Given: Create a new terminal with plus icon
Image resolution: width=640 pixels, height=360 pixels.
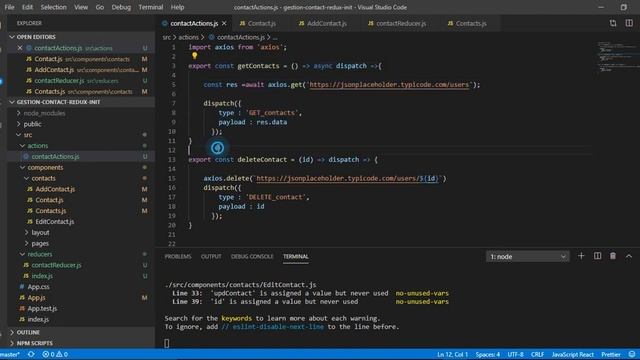Looking at the screenshot, I should coord(581,256).
